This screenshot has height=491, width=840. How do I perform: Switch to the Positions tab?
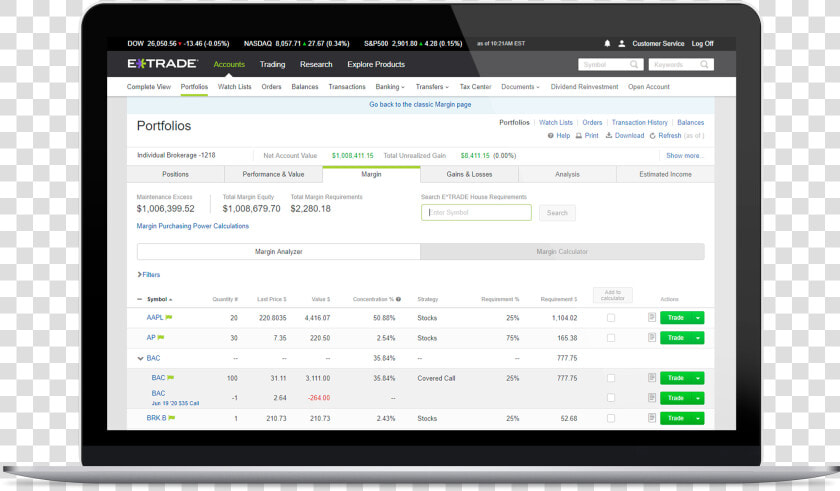click(175, 174)
